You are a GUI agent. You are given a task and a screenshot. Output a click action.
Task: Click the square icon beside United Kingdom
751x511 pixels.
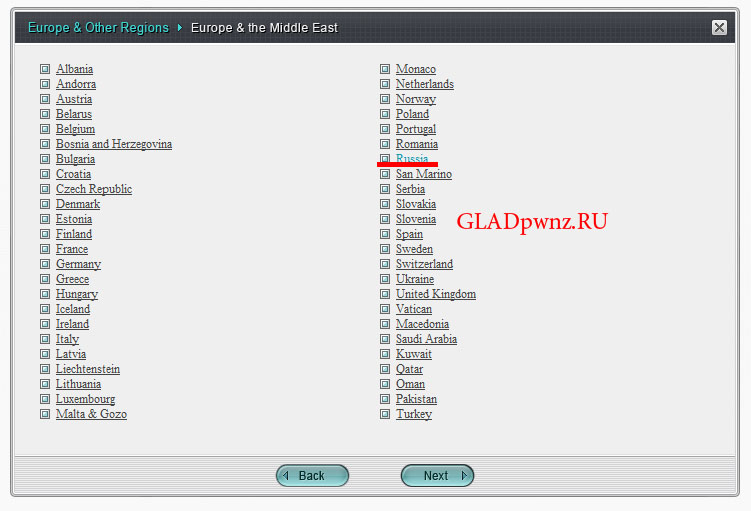pyautogui.click(x=385, y=294)
